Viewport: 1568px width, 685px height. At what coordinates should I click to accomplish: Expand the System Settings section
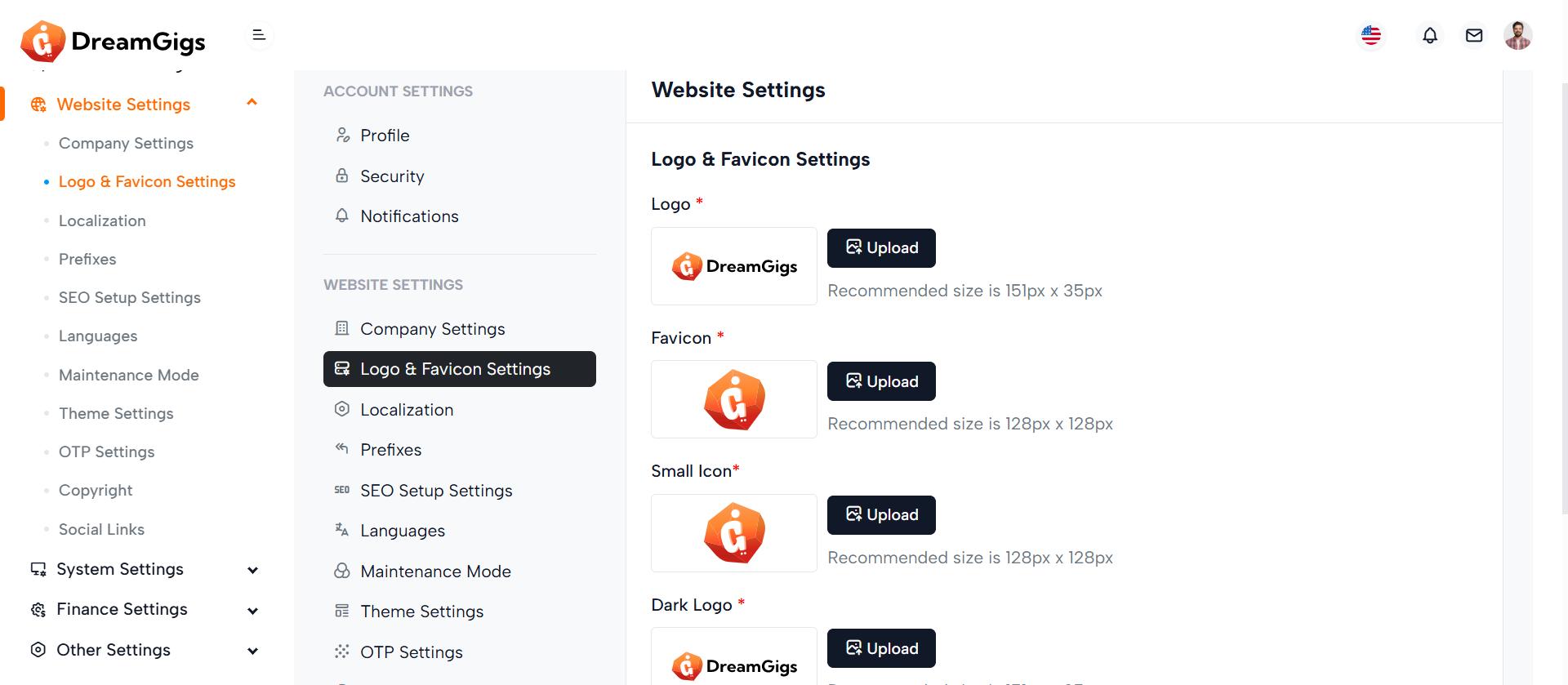(252, 570)
